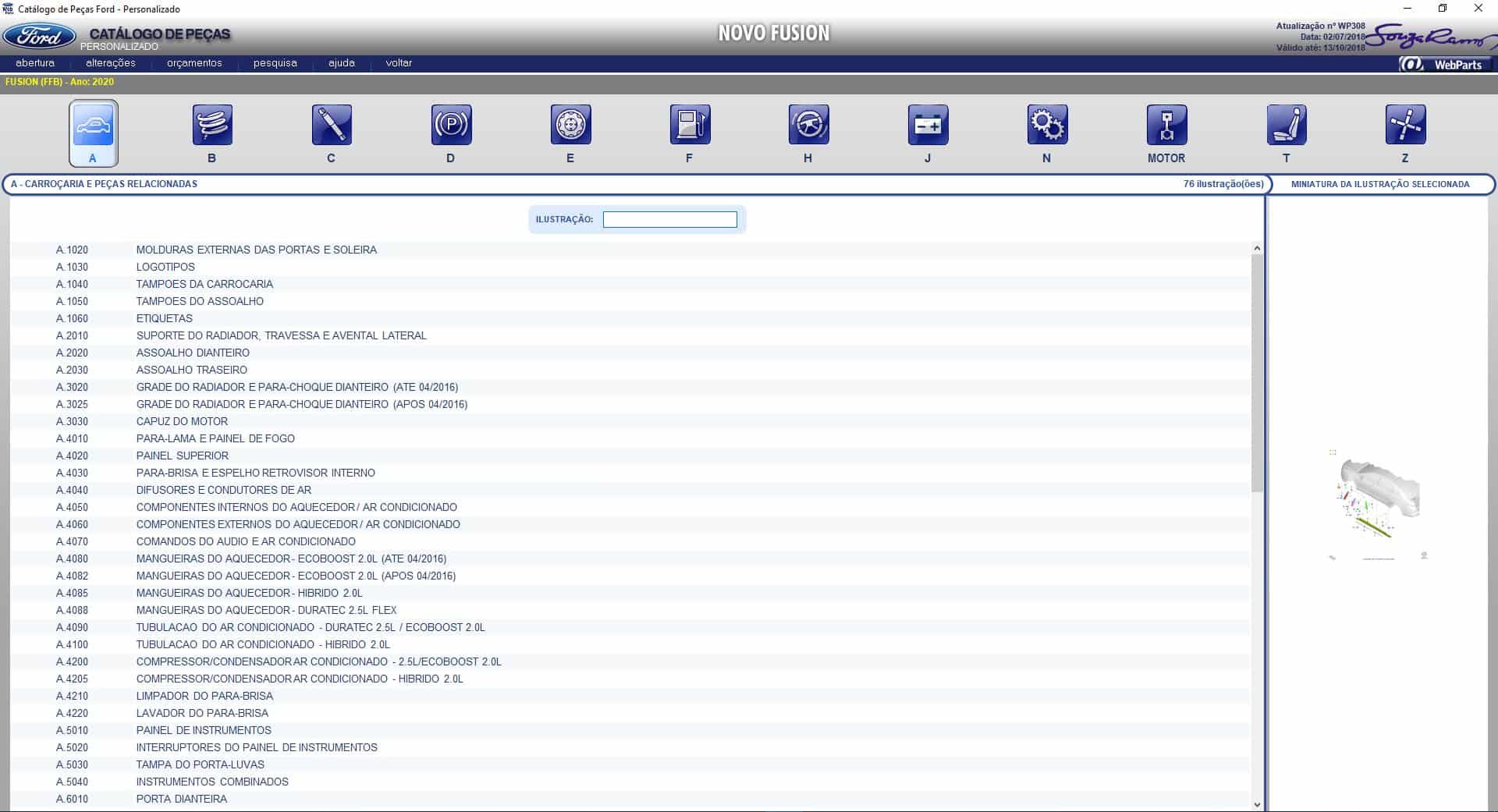Select A.5040 INSTRUMENTOS COMBINADOS

pos(630,782)
